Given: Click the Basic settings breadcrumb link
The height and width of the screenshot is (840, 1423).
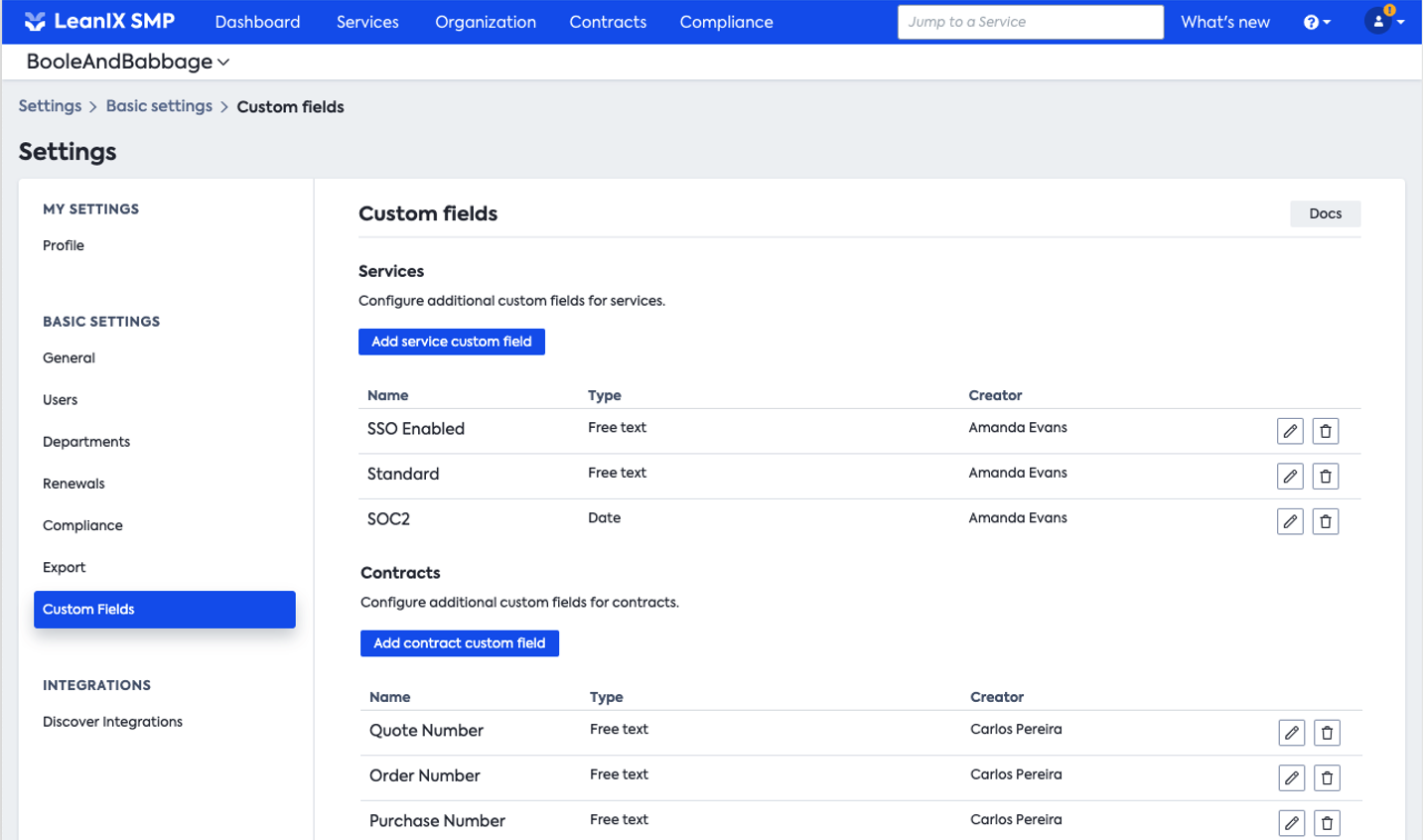Looking at the screenshot, I should [159, 106].
